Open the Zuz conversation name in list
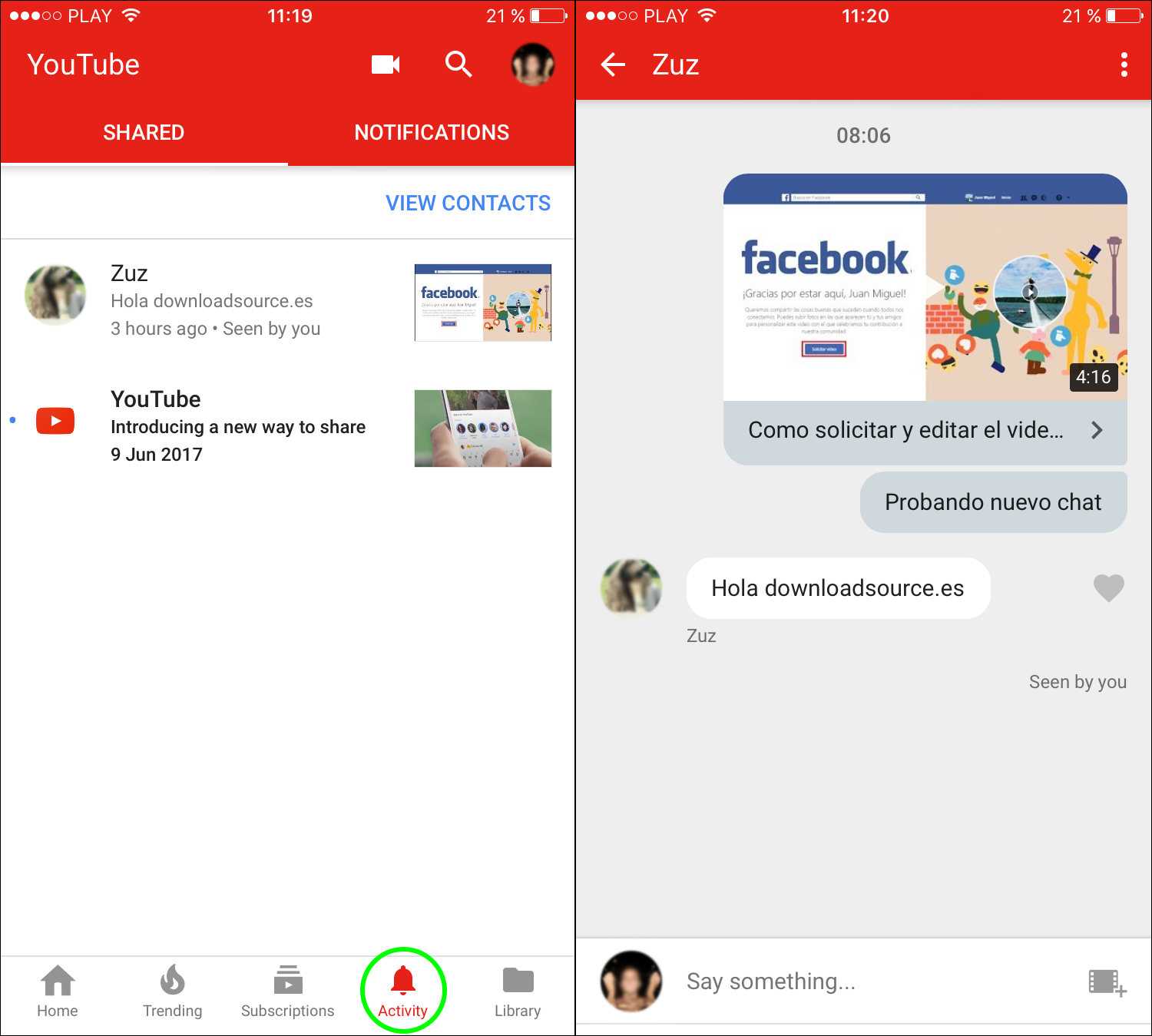Screen dimensions: 1152x1036 point(129,273)
